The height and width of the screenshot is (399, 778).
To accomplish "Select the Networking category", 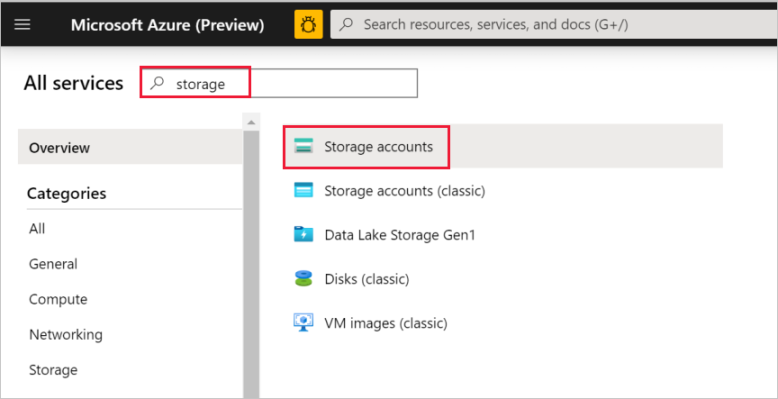I will [x=65, y=334].
